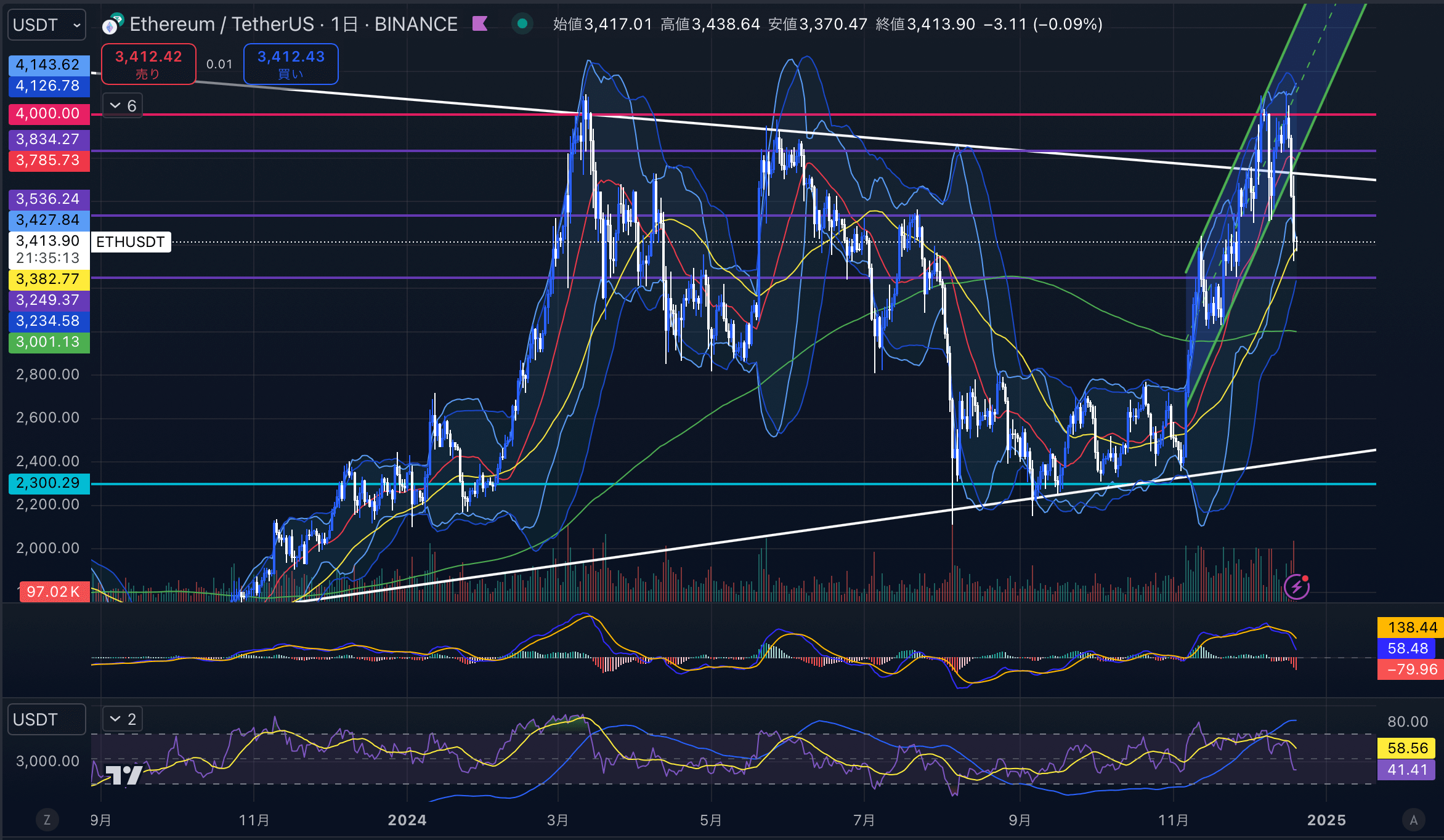
Task: Click the 2,800.00 price axis level
Action: 47,374
